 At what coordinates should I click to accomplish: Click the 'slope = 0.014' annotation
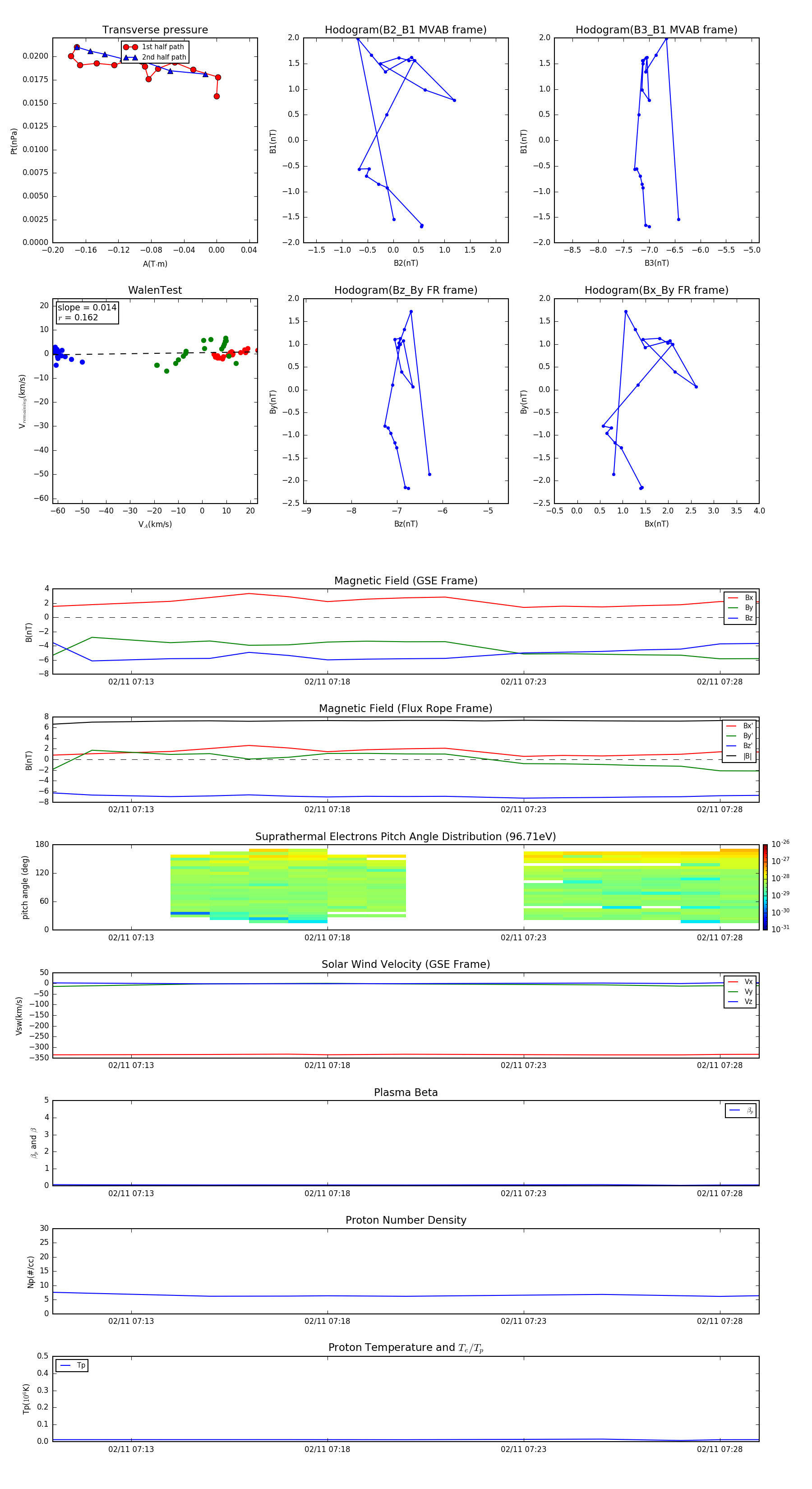(87, 308)
